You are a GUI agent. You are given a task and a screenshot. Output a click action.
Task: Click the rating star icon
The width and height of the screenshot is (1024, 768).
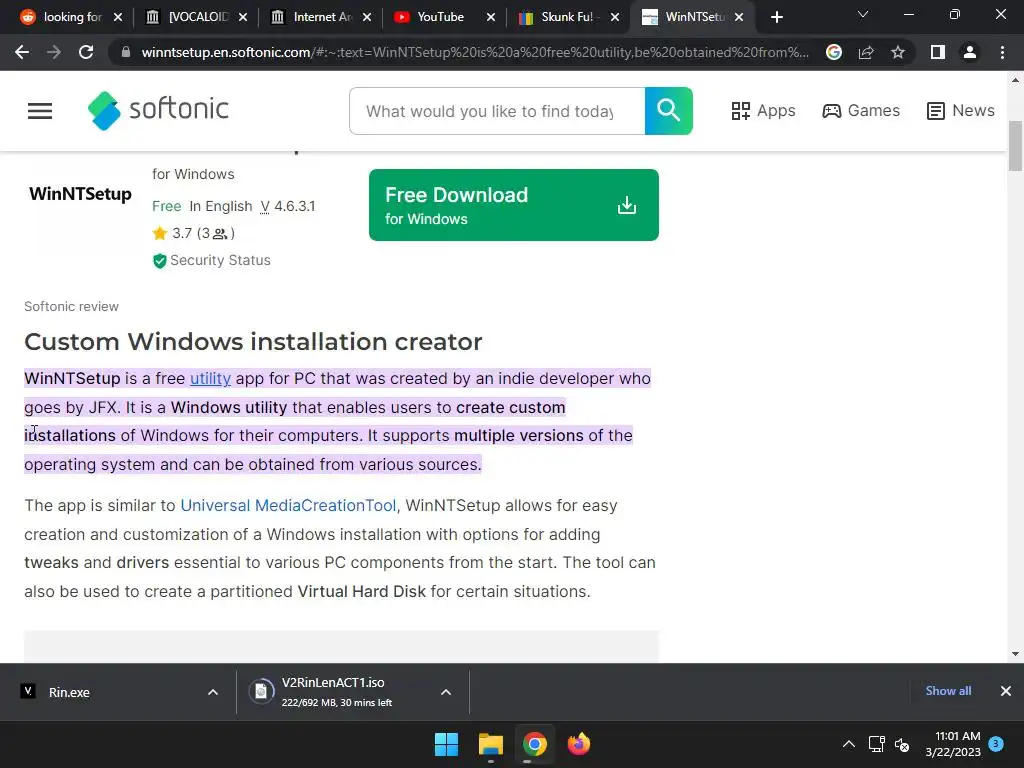pos(159,233)
